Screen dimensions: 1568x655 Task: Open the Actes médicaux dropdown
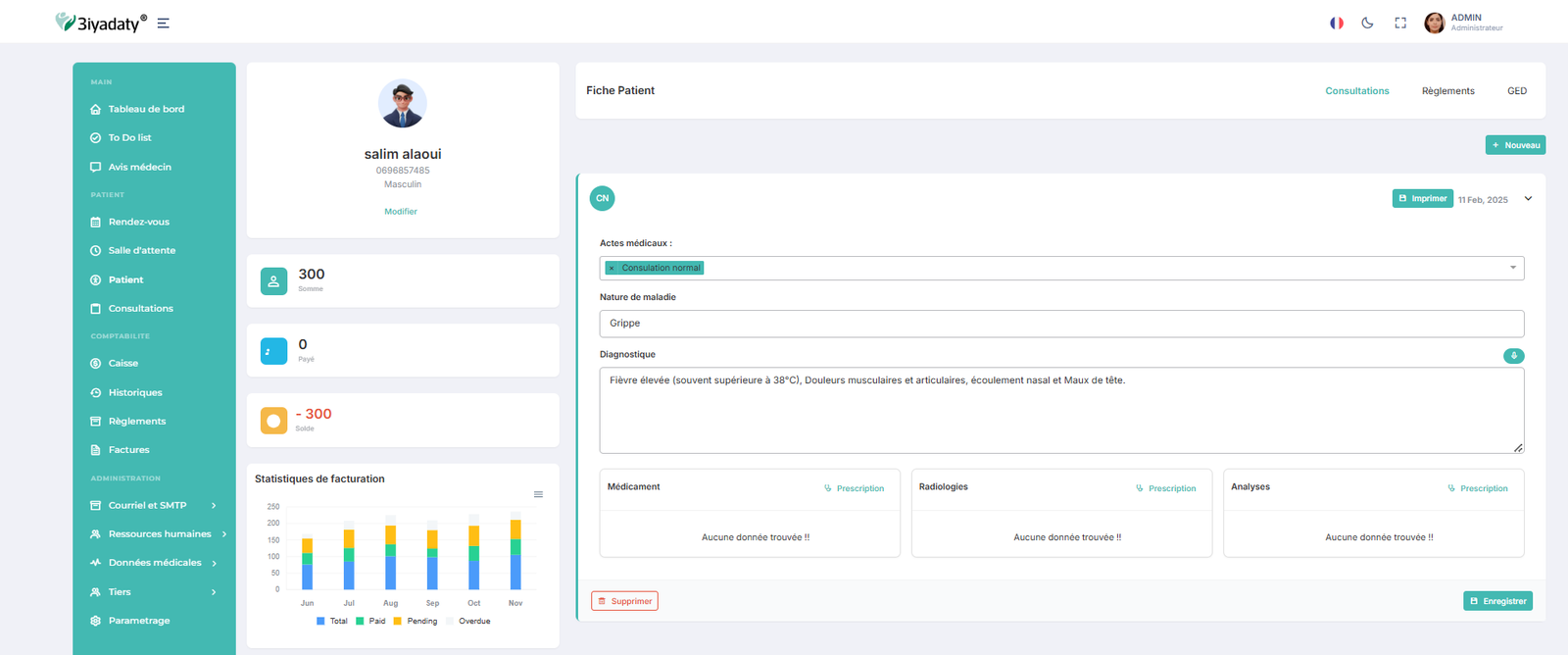click(x=1512, y=268)
